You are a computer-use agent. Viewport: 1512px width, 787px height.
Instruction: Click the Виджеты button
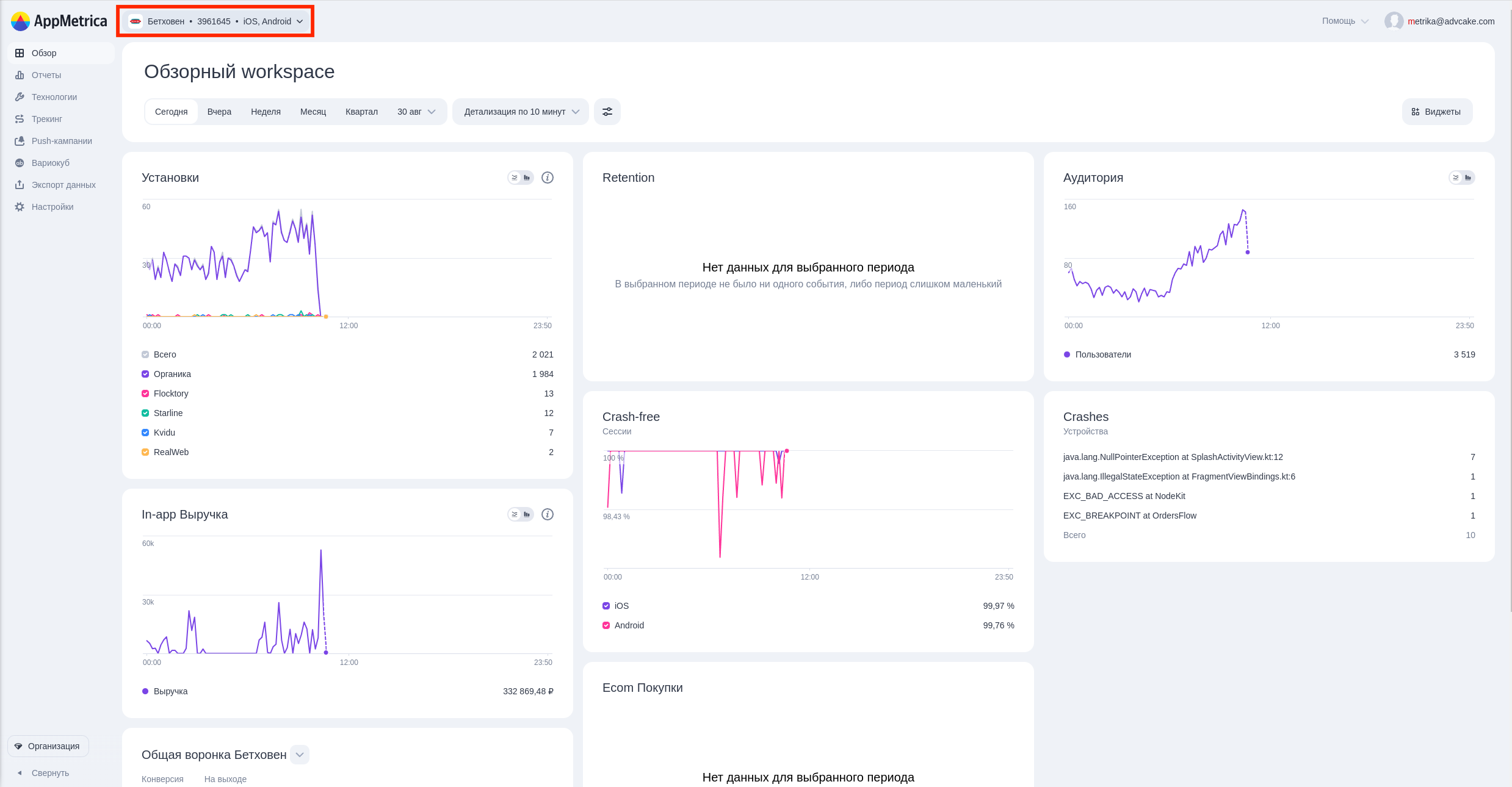coord(1437,112)
